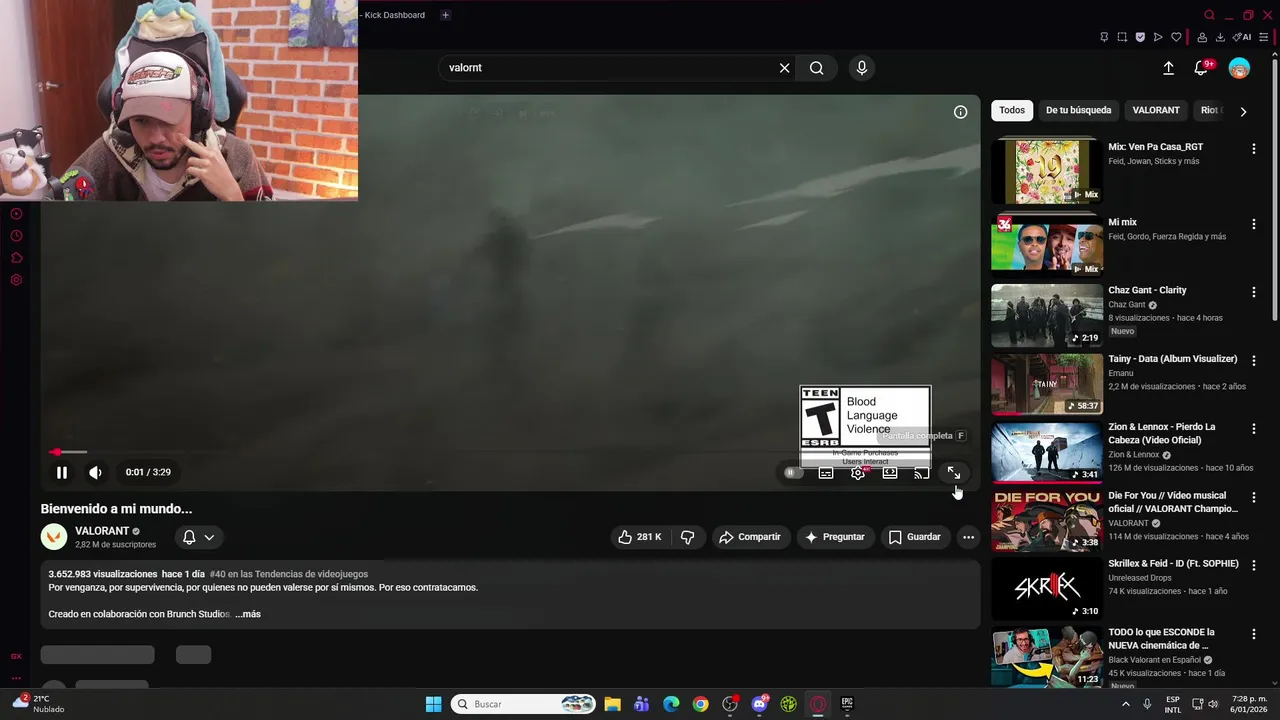Click the Compartir button
Screen dimensions: 1280x720
tap(750, 537)
